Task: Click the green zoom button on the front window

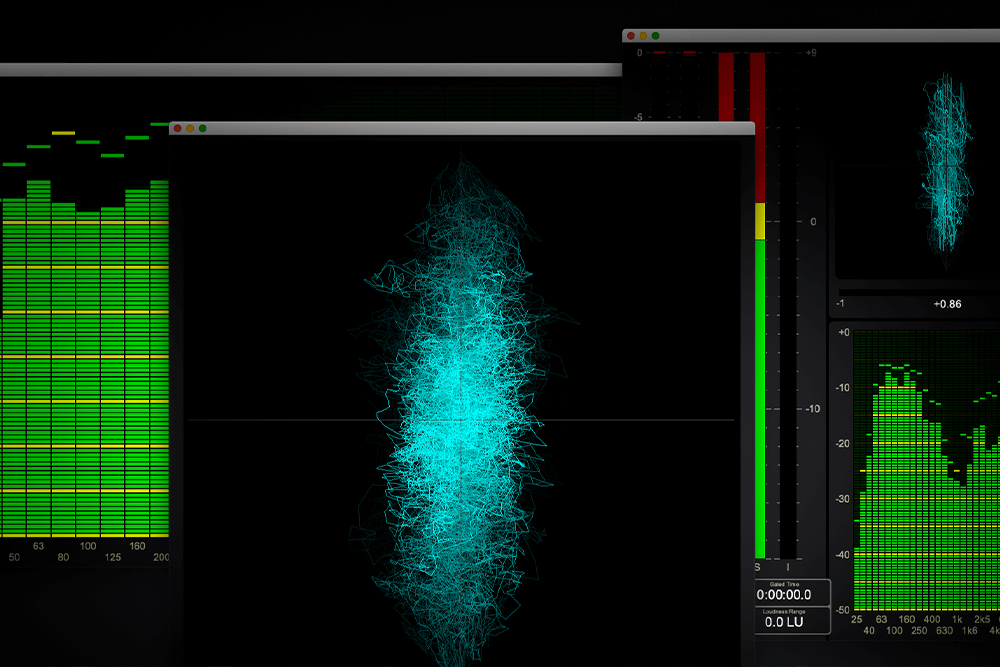Action: [202, 128]
